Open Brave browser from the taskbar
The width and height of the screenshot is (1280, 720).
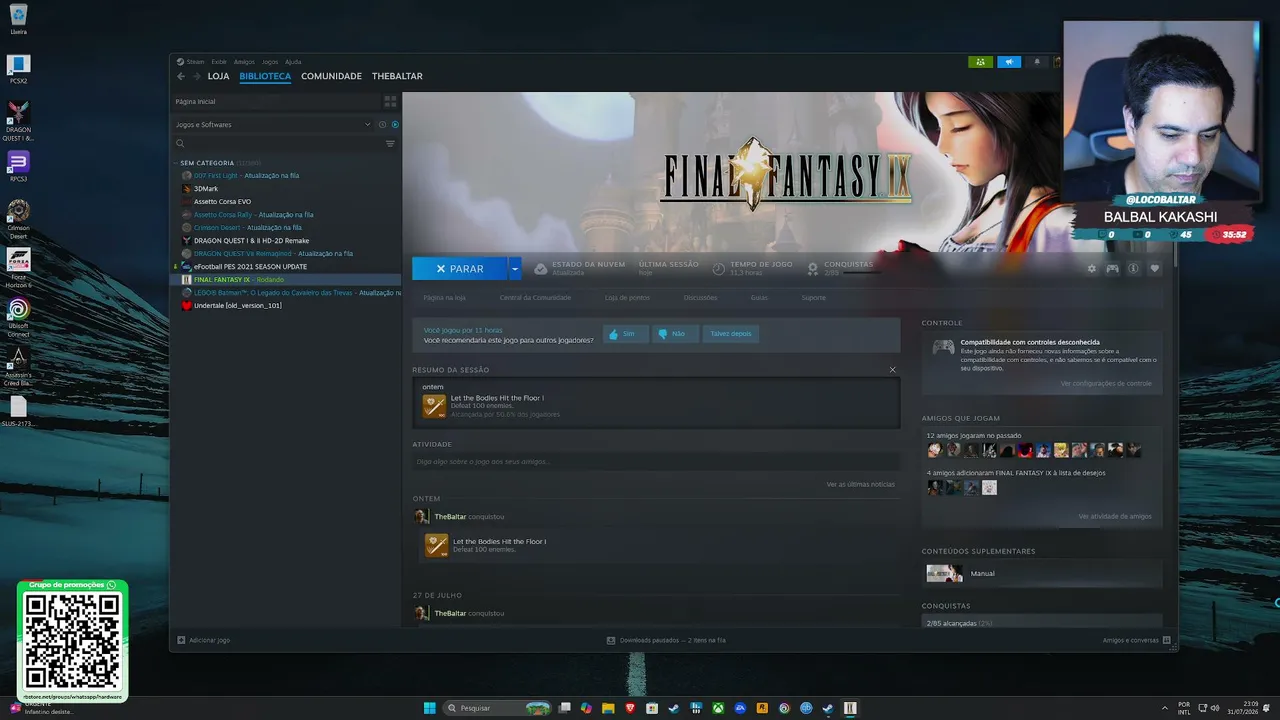(630, 708)
